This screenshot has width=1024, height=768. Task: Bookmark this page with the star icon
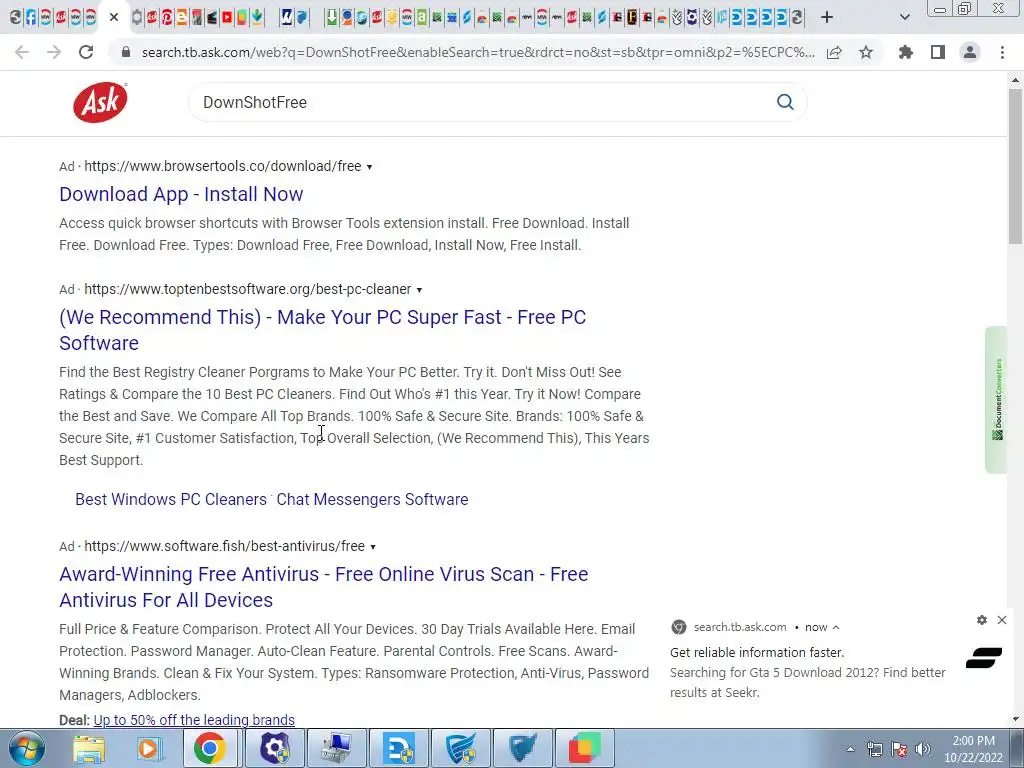(x=866, y=52)
